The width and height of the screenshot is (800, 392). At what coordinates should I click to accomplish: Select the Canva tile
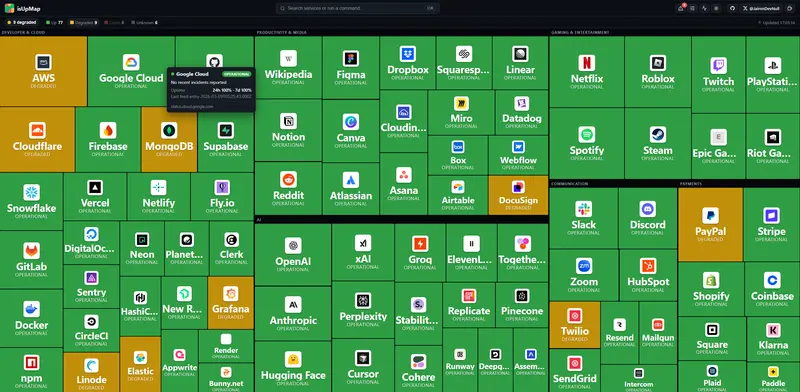[x=351, y=130]
